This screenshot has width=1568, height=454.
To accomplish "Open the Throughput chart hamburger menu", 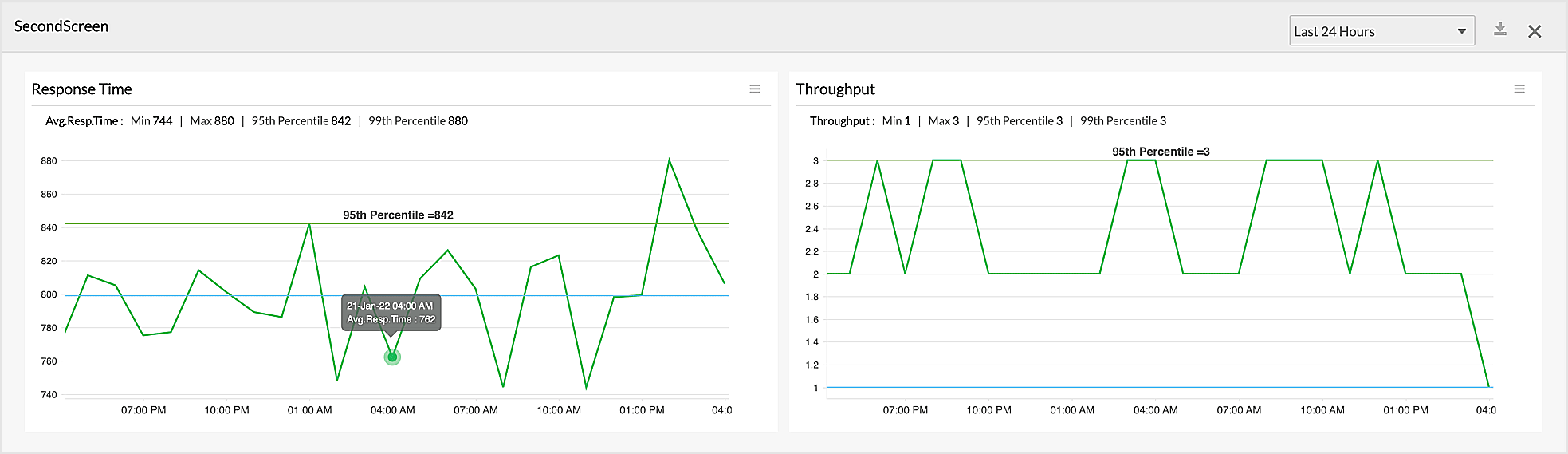I will pos(1519,89).
